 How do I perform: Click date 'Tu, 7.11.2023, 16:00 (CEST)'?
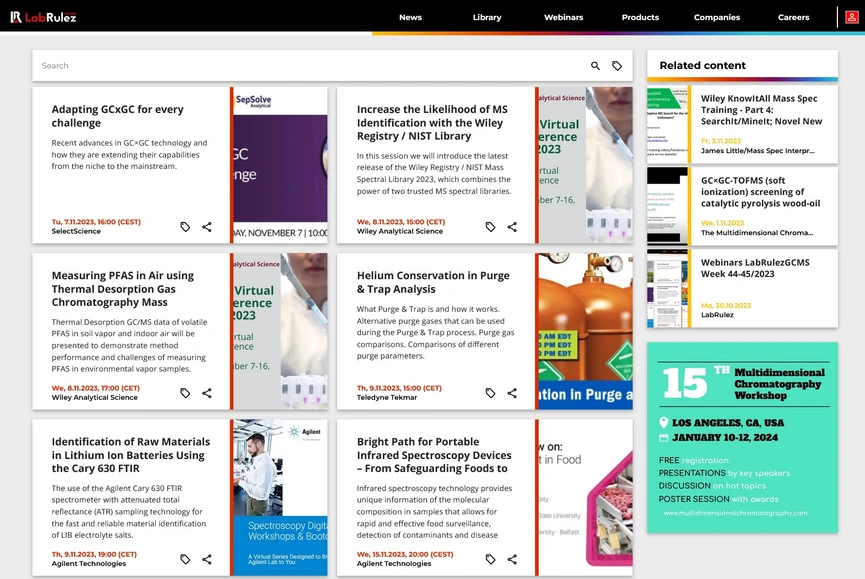click(x=96, y=222)
